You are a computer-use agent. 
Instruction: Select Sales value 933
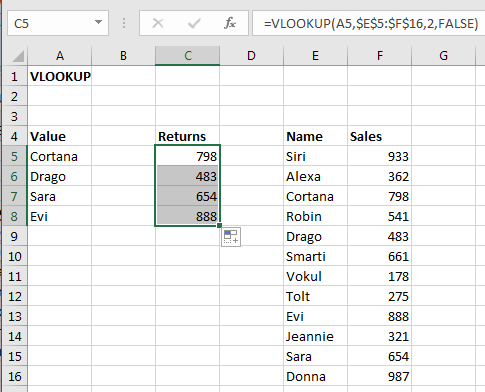[380, 156]
